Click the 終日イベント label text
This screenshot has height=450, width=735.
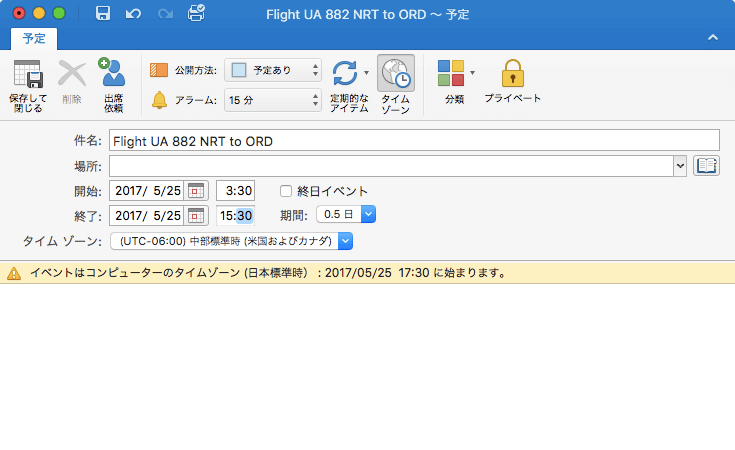(332, 191)
